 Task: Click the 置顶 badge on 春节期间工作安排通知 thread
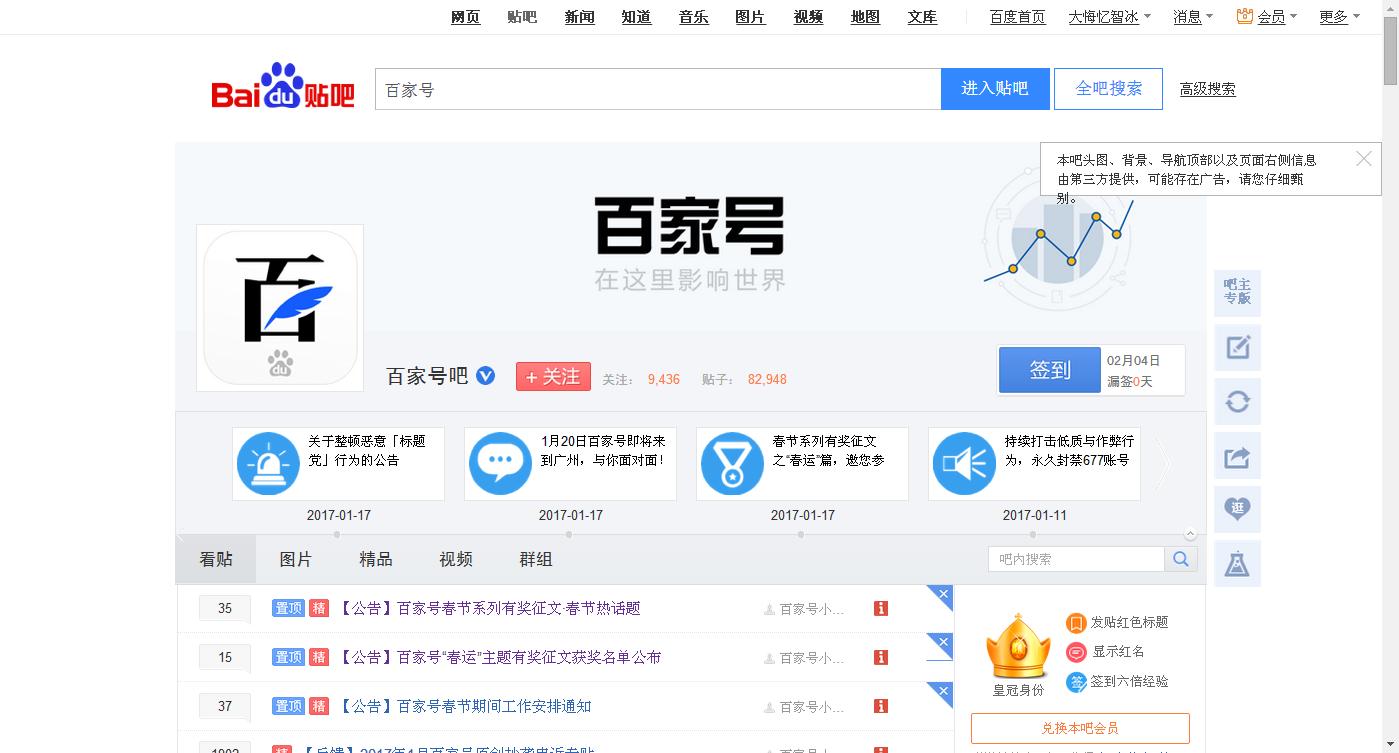(x=288, y=706)
